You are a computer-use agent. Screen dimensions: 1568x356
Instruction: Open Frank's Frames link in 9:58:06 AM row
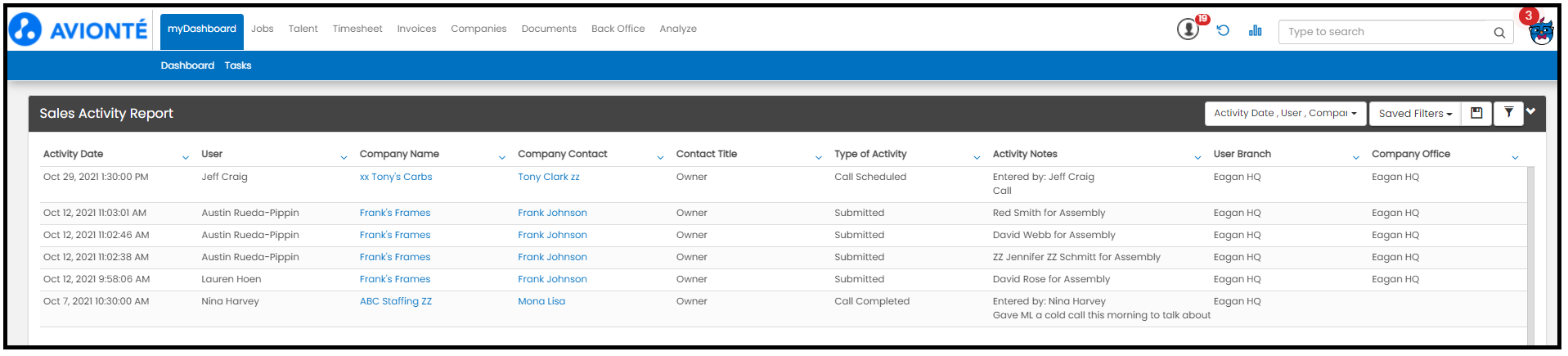395,279
